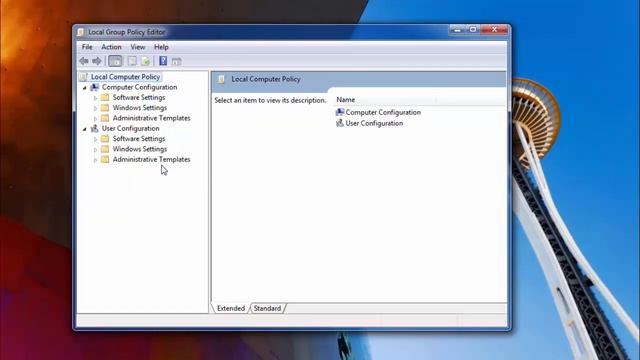The height and width of the screenshot is (360, 640).
Task: Toggle the Show/Hide Action Pane toolbar icon
Action: [176, 62]
